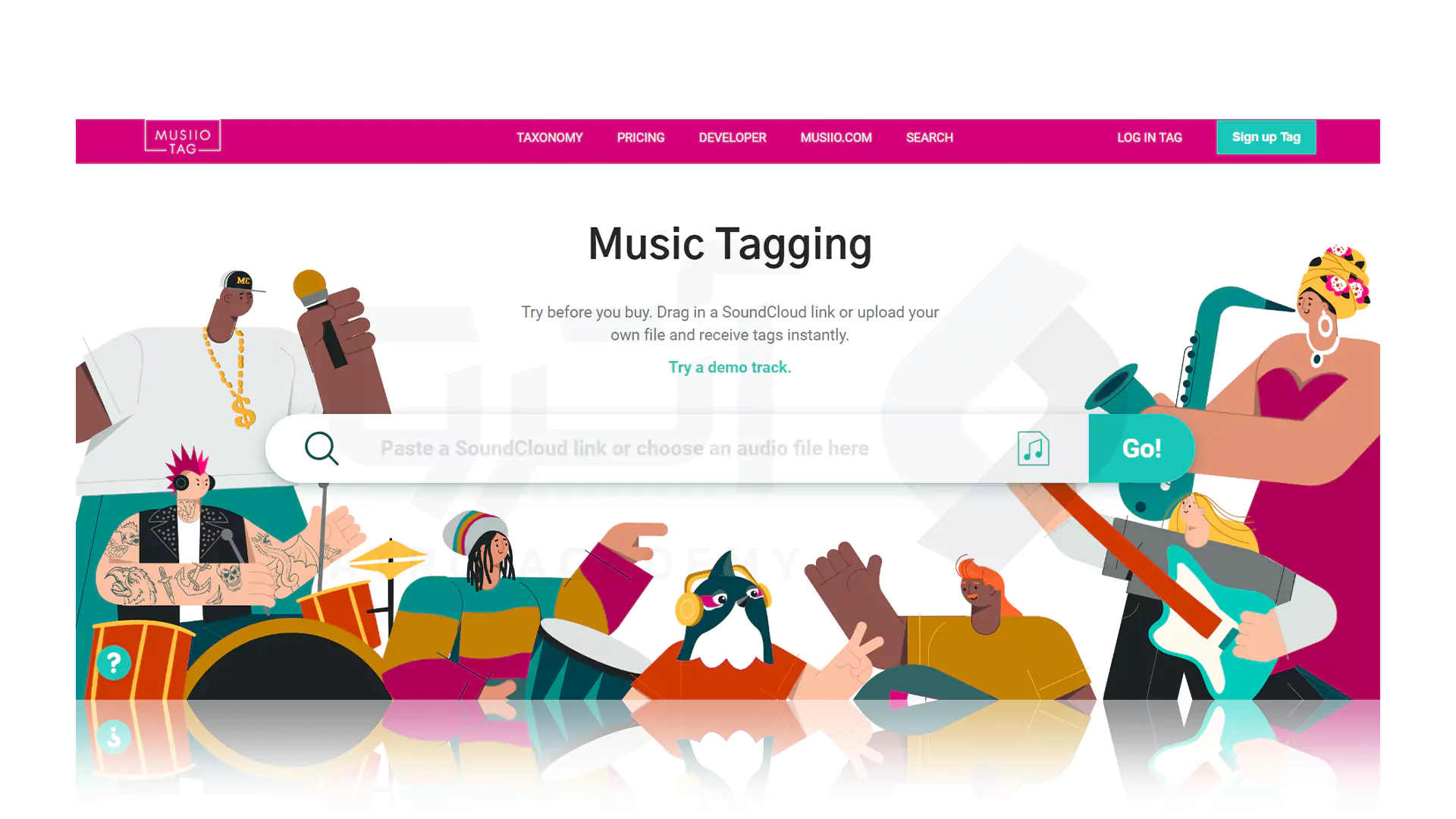Click the dollar sign chain pendant
Screen dimensions: 1456x819
point(244,412)
